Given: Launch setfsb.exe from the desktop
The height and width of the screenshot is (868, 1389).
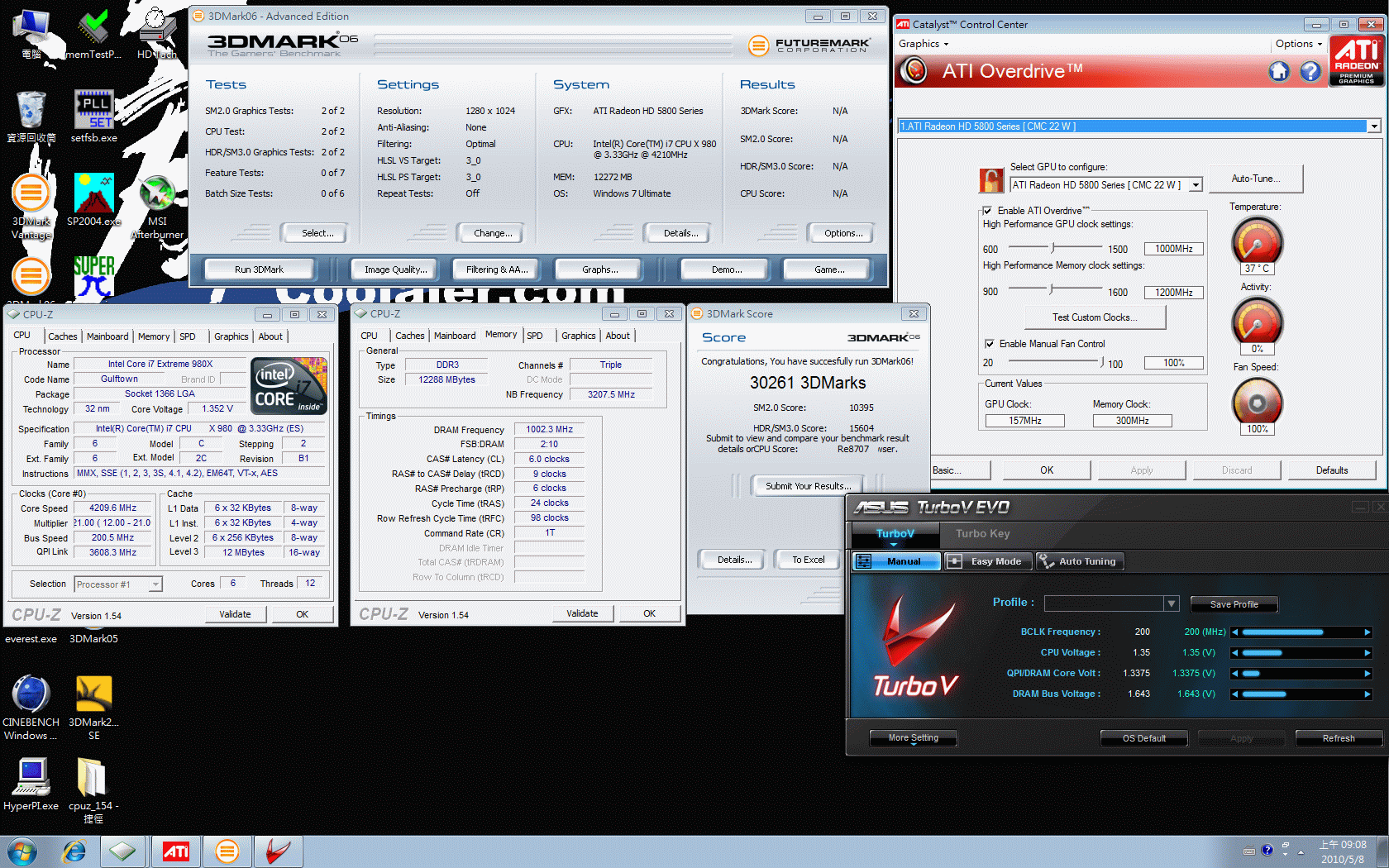Looking at the screenshot, I should pos(94,117).
